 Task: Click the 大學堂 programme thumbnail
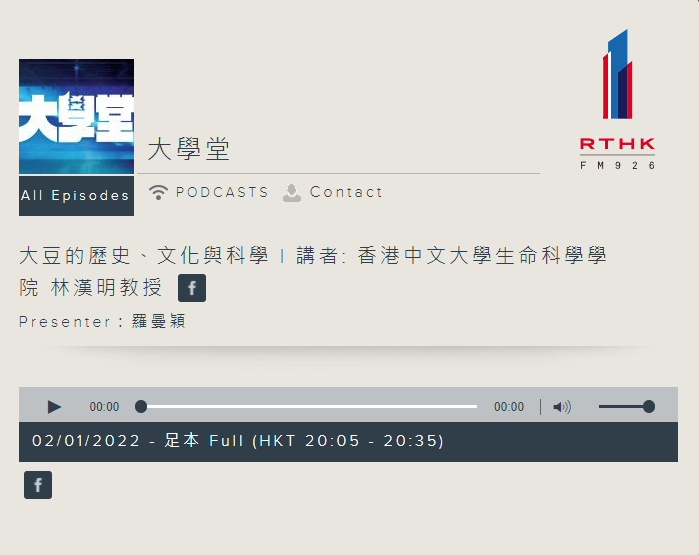click(76, 116)
